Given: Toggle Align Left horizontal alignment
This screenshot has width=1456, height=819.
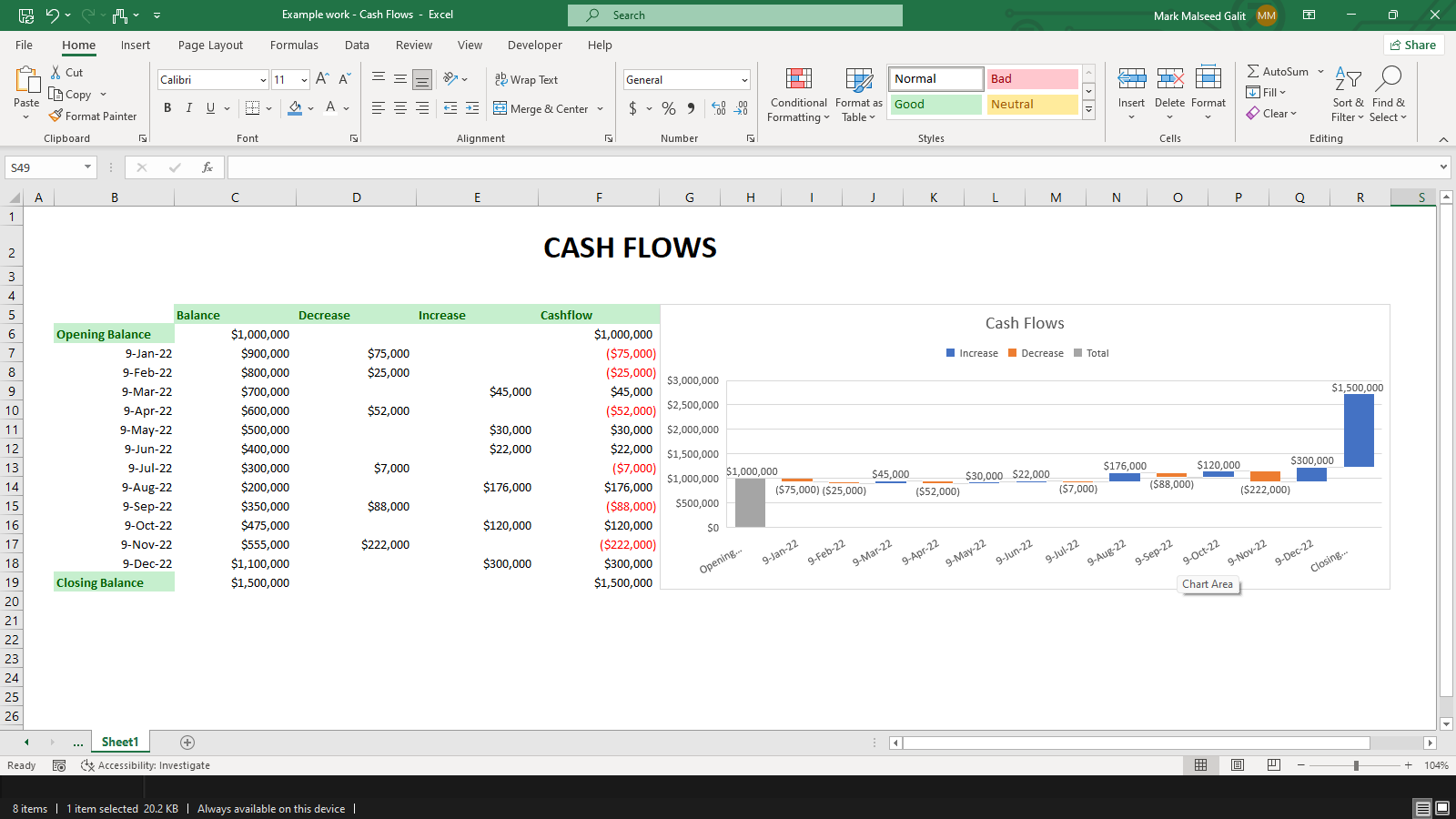Looking at the screenshot, I should tap(379, 108).
